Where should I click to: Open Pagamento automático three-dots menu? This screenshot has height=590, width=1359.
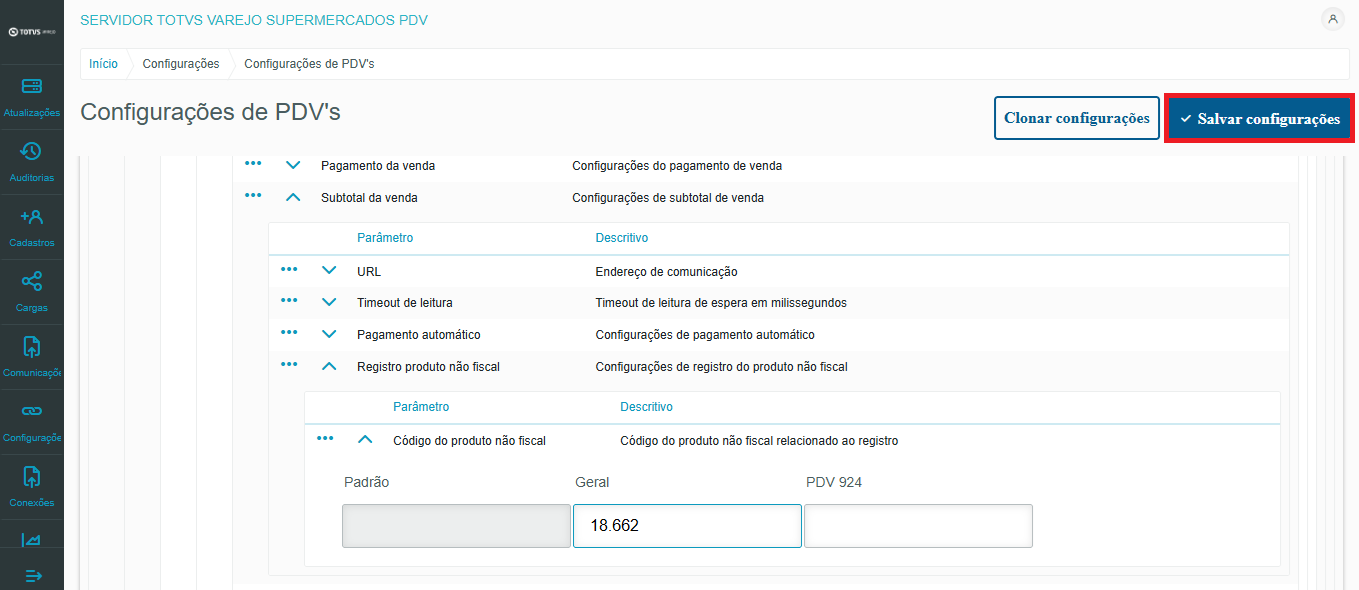289,333
